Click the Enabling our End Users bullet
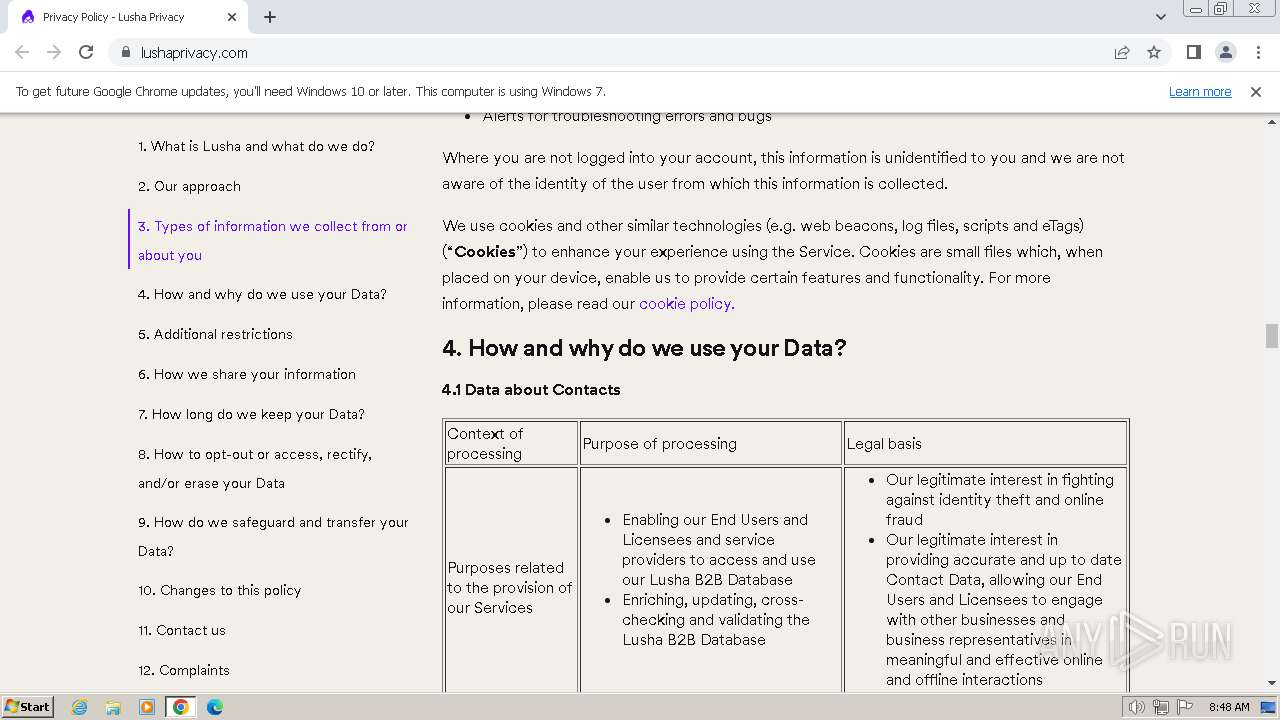1280x720 pixels. 719,550
